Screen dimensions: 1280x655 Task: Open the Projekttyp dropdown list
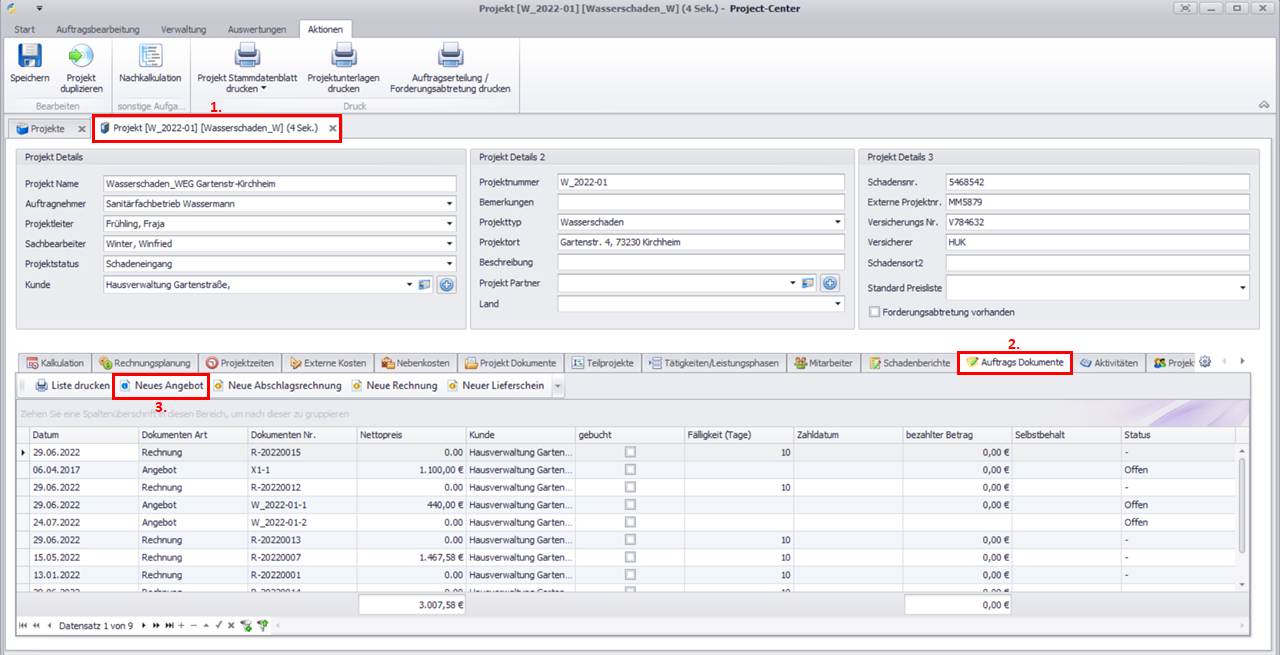point(838,222)
